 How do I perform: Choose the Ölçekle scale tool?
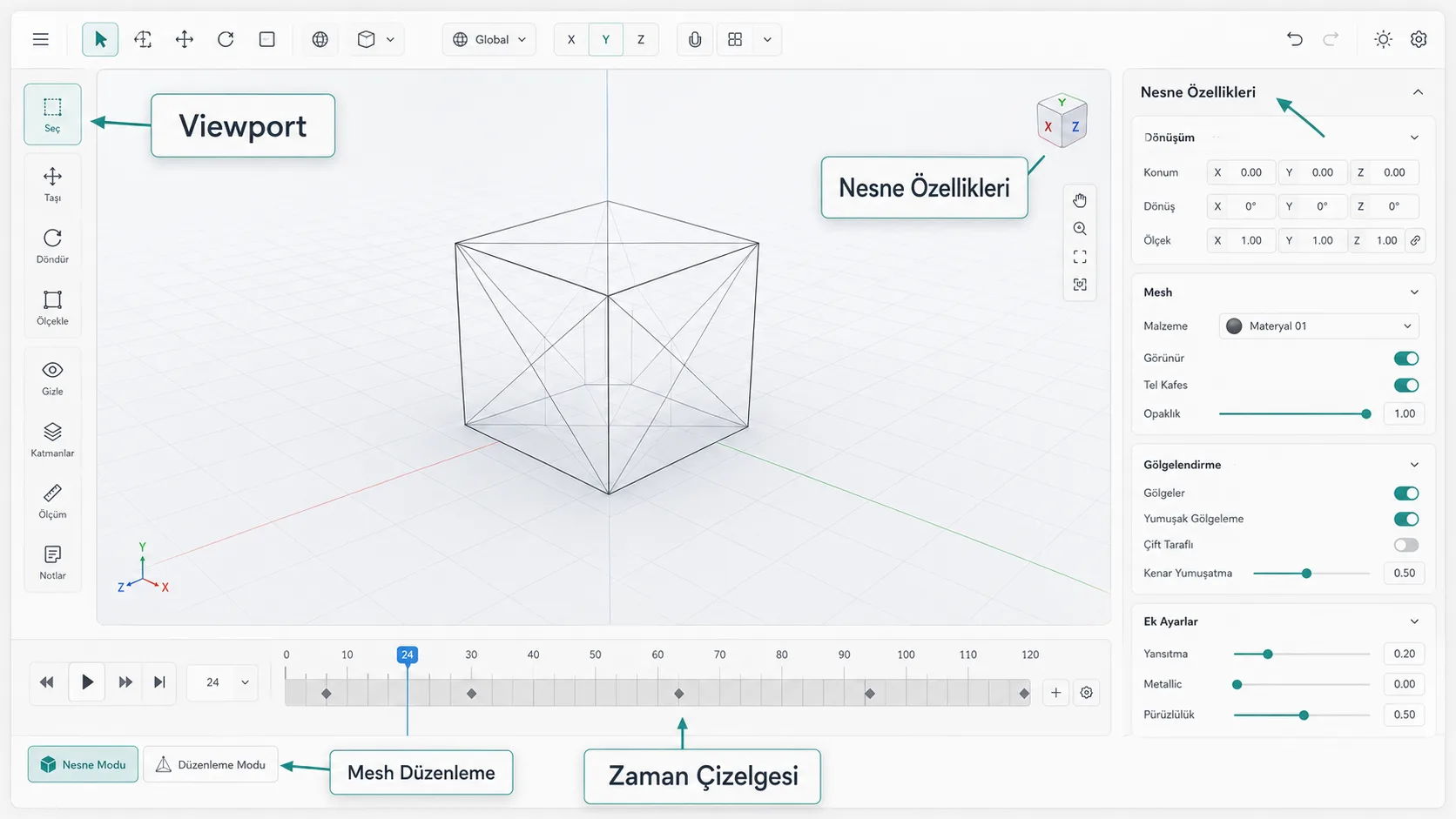coord(52,308)
